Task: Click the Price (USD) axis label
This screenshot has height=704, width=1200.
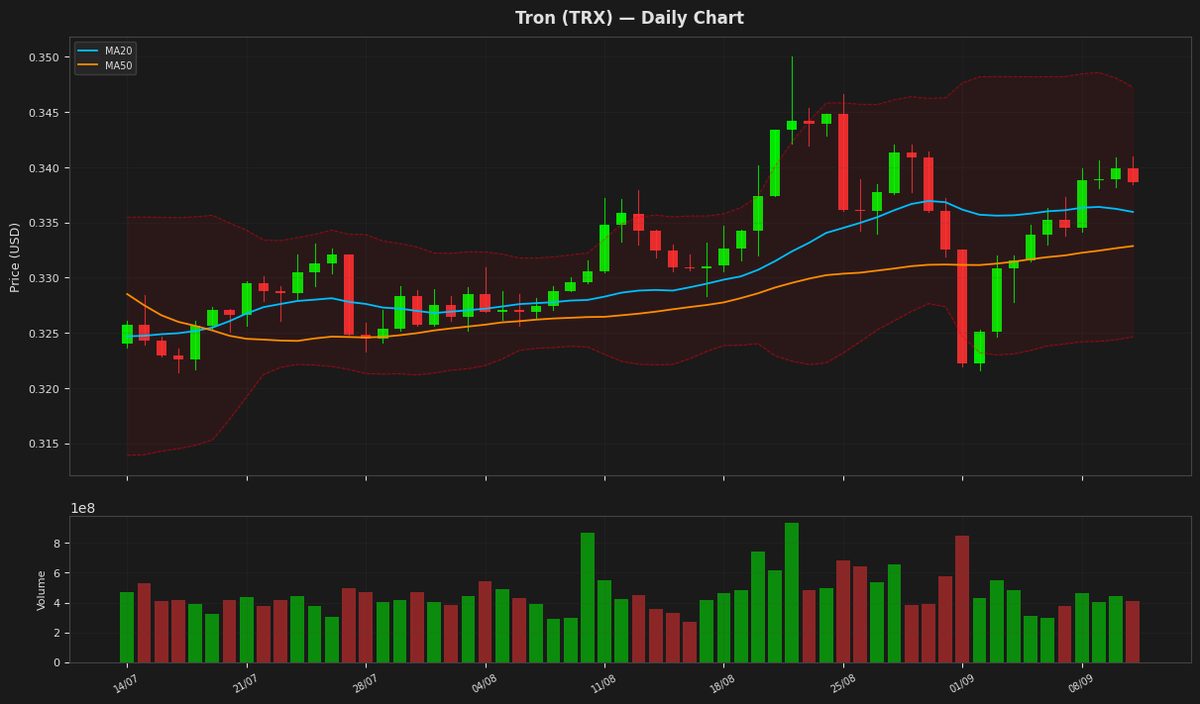Action: [x=15, y=257]
